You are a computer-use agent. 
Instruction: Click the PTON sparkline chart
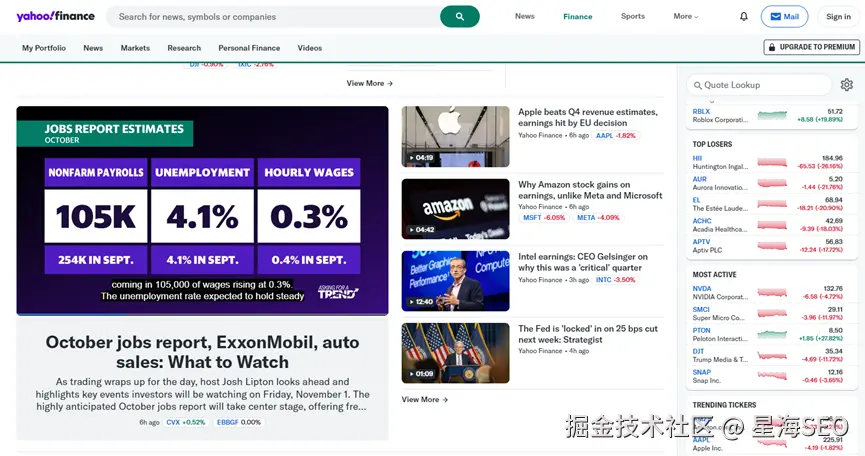pyautogui.click(x=772, y=335)
